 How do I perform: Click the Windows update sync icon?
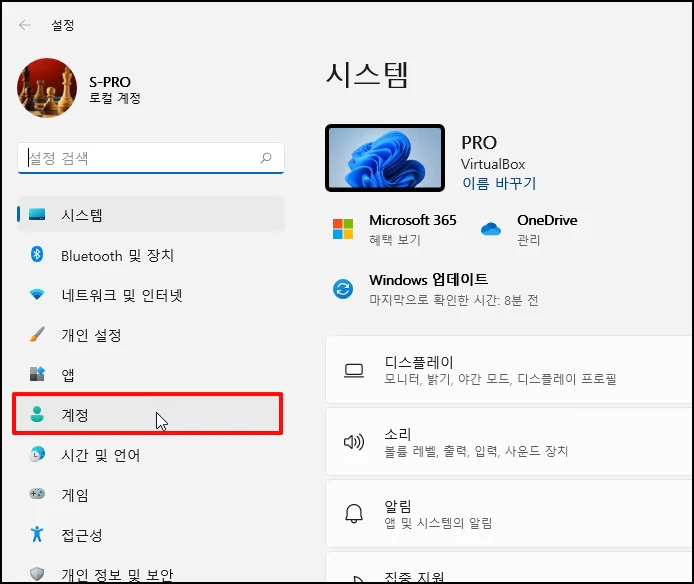(343, 289)
